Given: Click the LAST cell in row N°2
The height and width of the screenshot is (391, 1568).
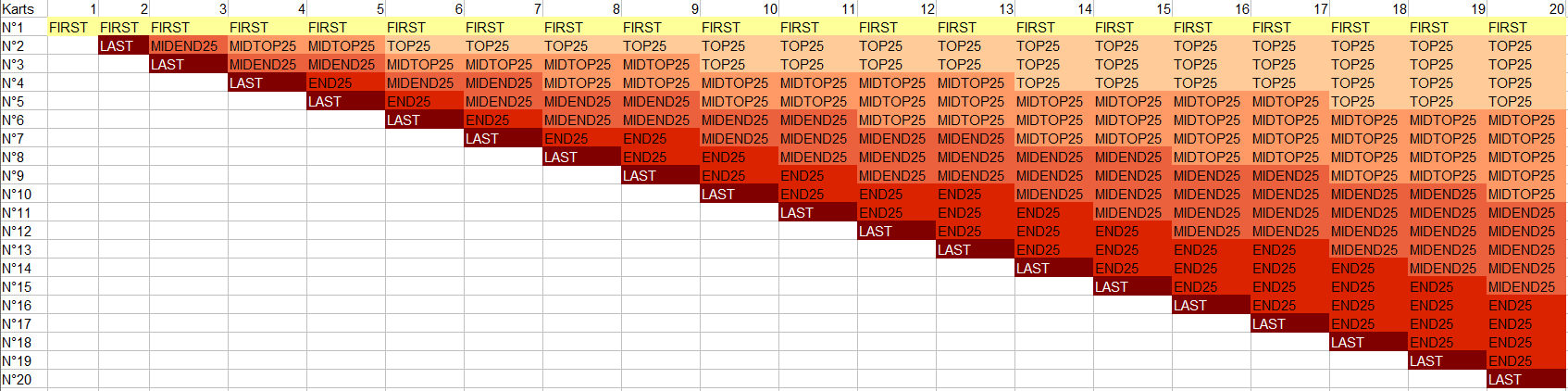Looking at the screenshot, I should click(123, 46).
